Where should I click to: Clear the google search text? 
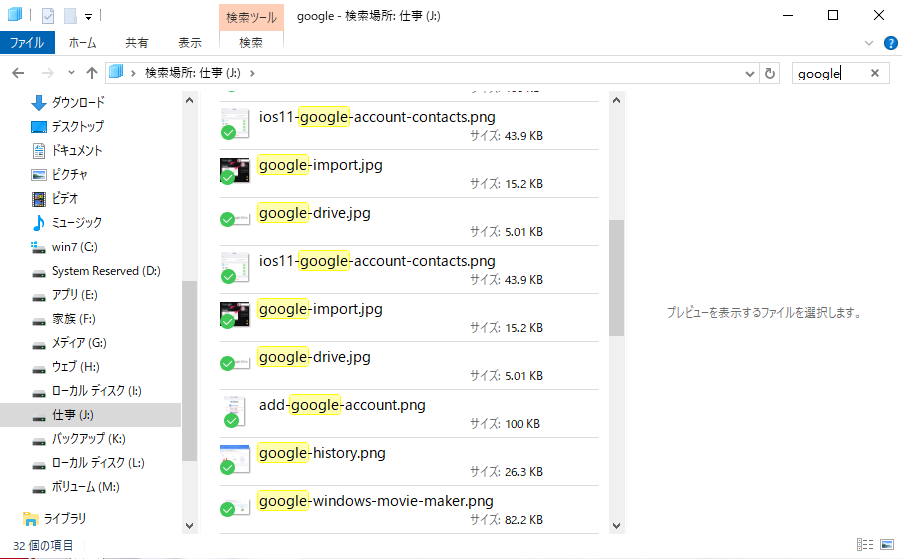point(874,73)
